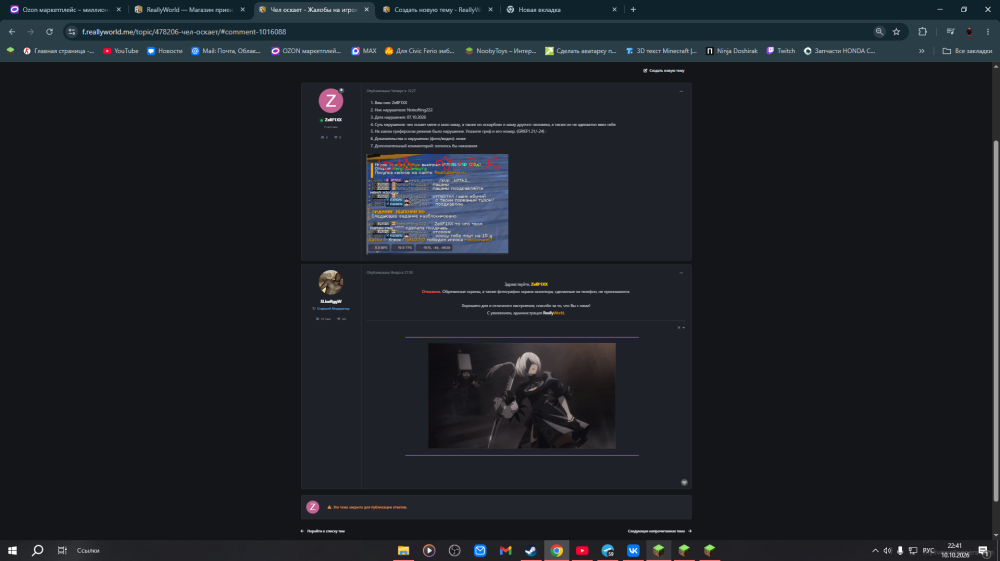Switch to the Создать новую тему tab
Viewport: 1000px width, 561px height.
click(437, 10)
